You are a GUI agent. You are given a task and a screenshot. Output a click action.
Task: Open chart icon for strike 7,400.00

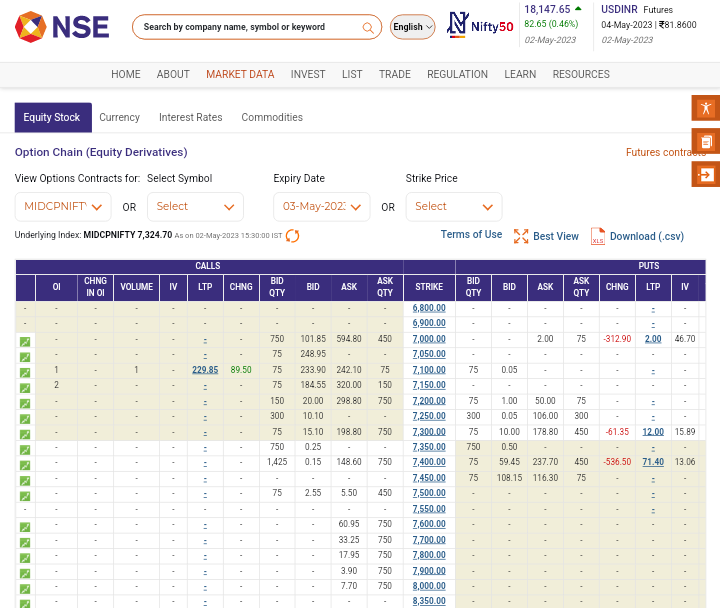[25, 465]
